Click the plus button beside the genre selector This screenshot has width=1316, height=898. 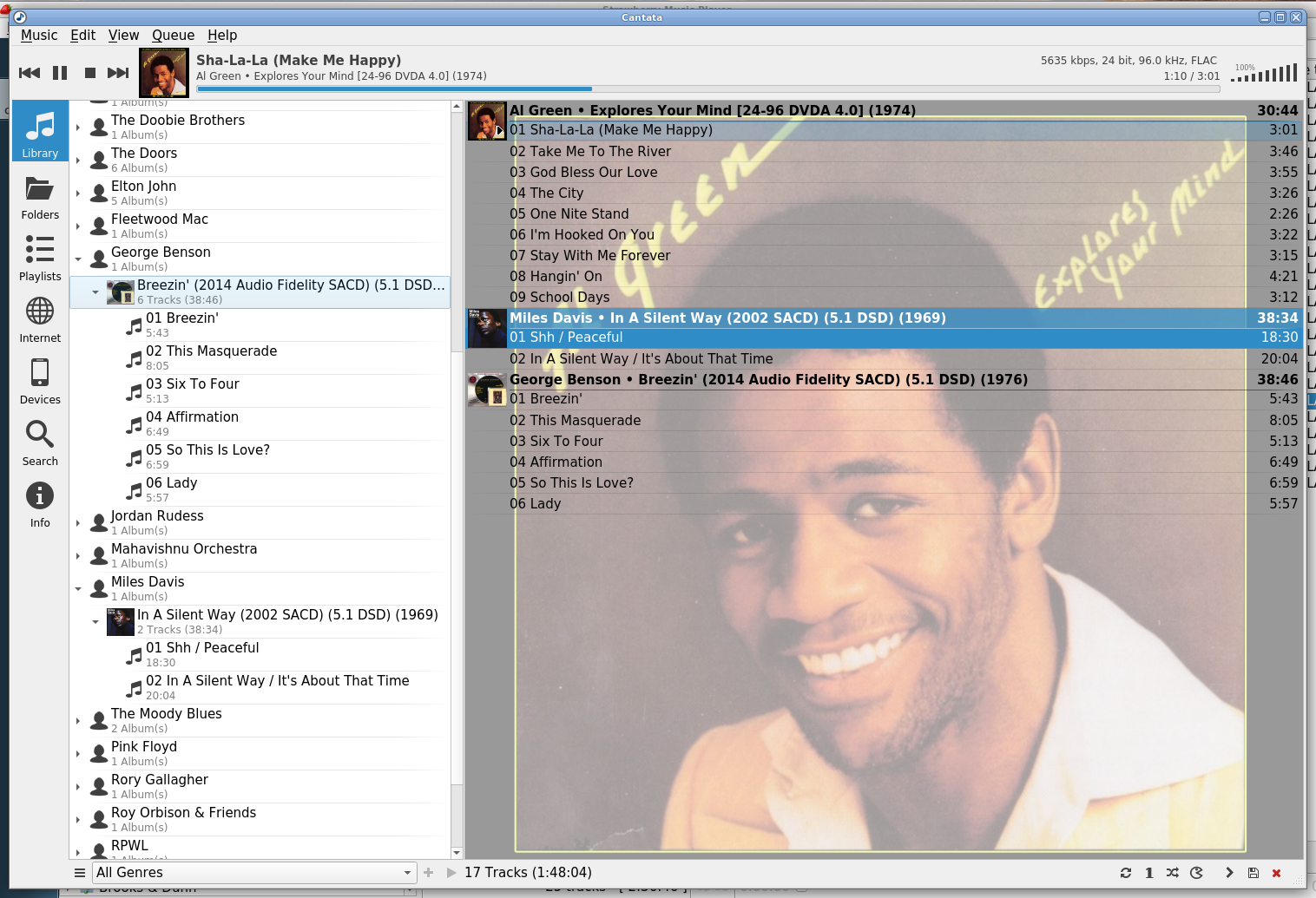(428, 873)
